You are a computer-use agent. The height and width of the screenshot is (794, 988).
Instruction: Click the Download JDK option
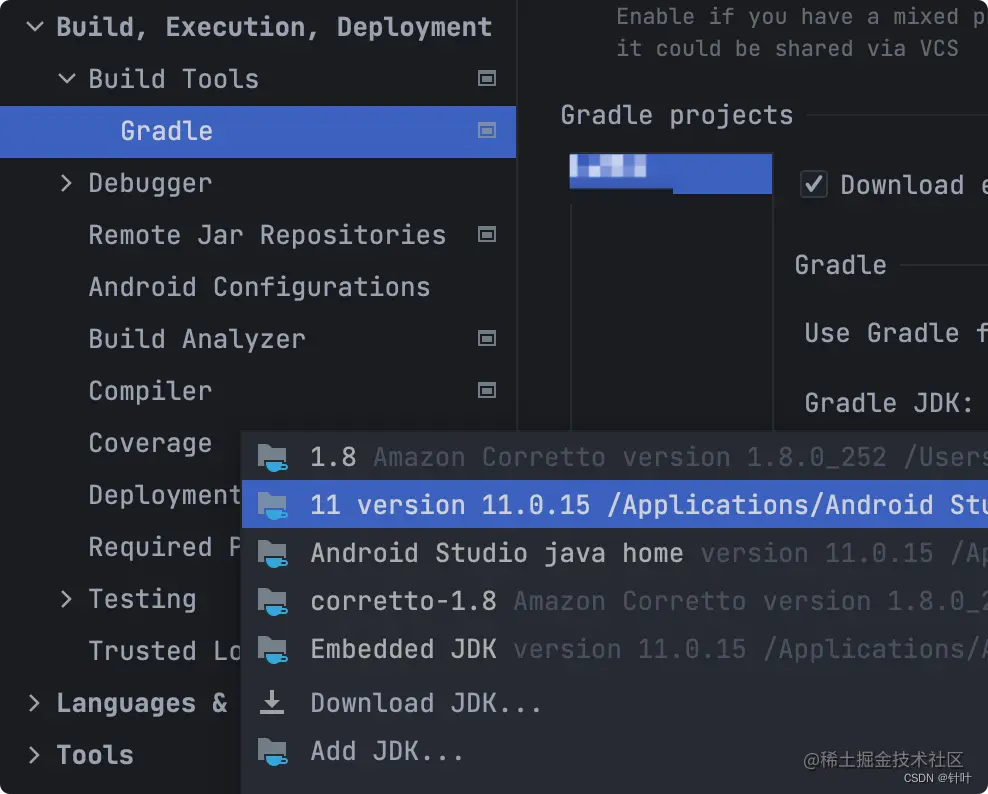click(x=425, y=702)
